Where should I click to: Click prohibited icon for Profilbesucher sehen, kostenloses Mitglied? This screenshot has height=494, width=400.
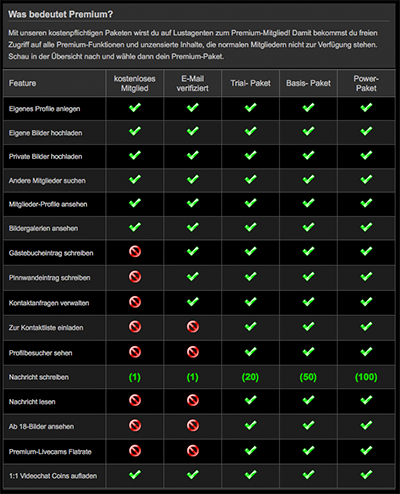(135, 352)
